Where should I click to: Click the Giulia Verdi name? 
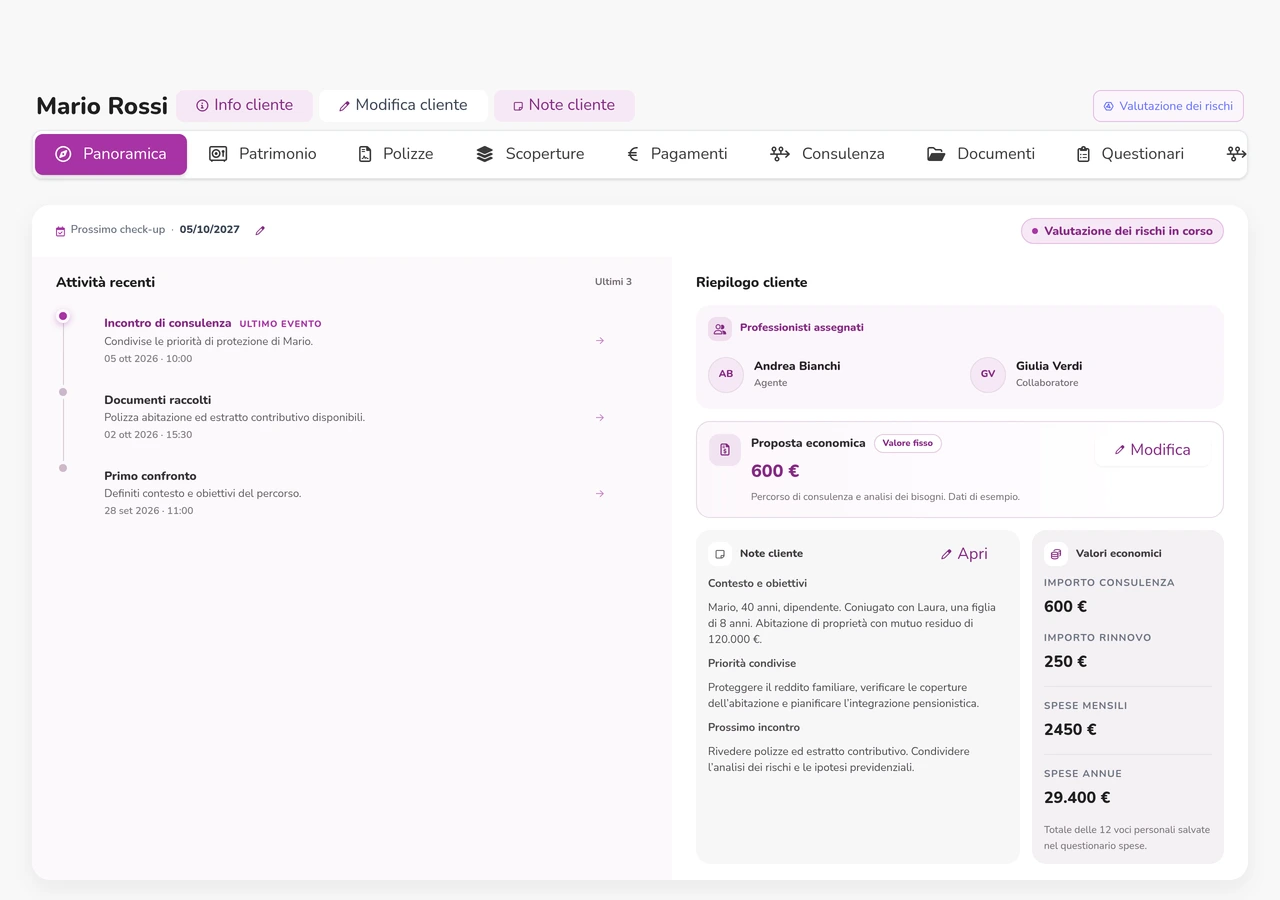tap(1049, 366)
